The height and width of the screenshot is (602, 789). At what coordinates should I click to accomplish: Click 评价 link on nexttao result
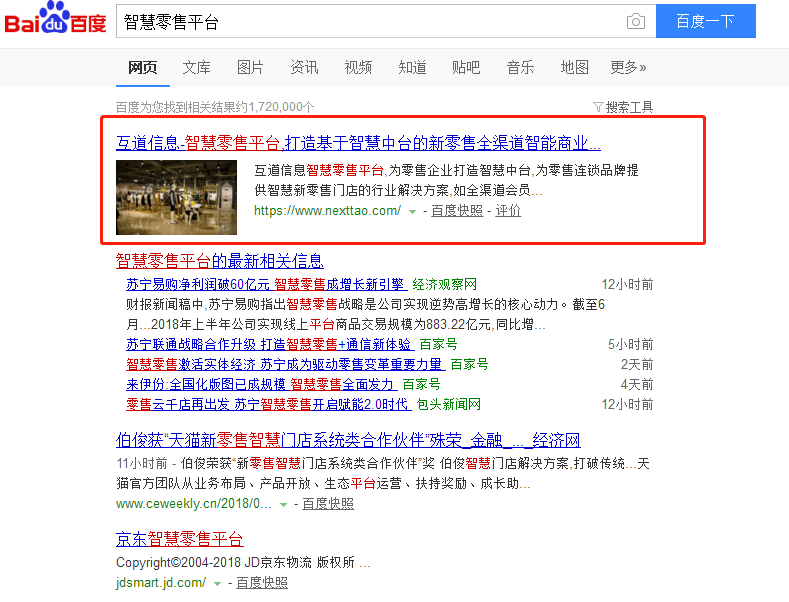coord(508,210)
